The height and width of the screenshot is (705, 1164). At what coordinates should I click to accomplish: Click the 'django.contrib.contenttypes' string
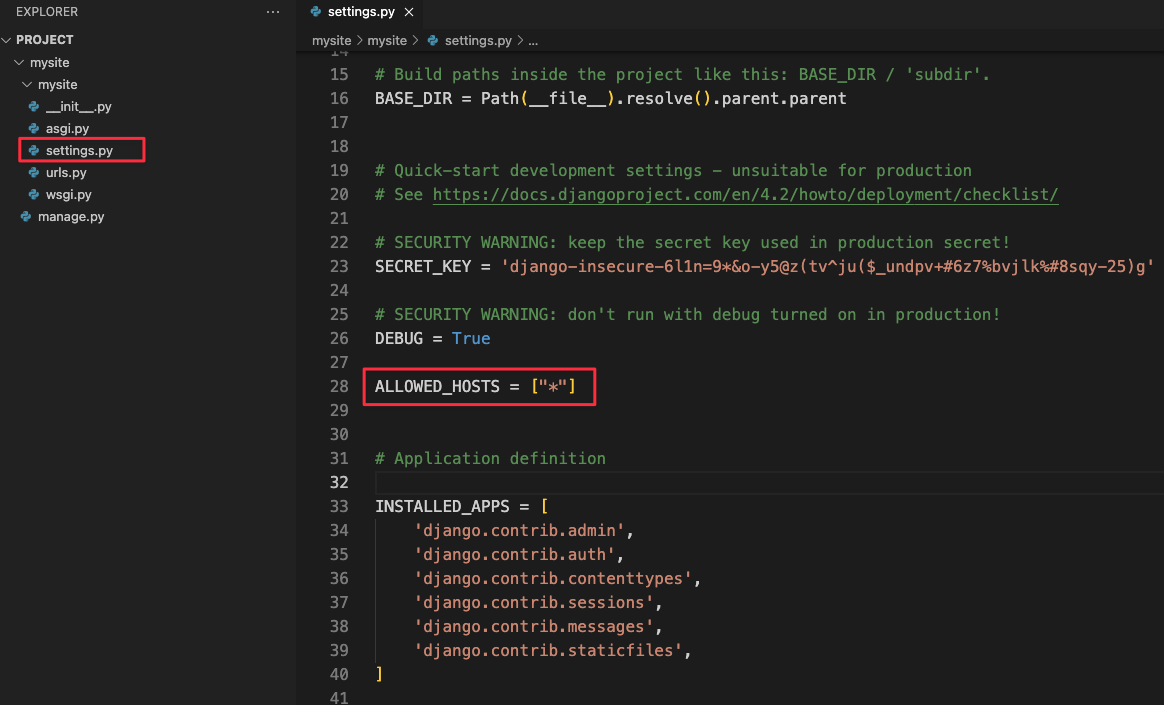(x=553, y=579)
